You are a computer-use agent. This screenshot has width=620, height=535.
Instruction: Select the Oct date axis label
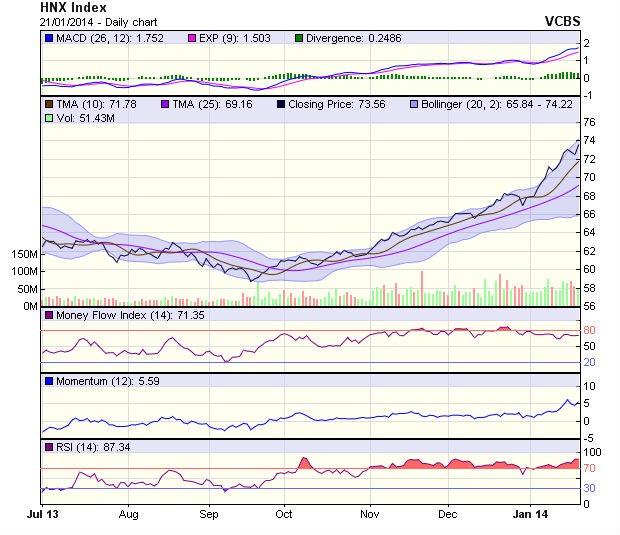pyautogui.click(x=283, y=515)
